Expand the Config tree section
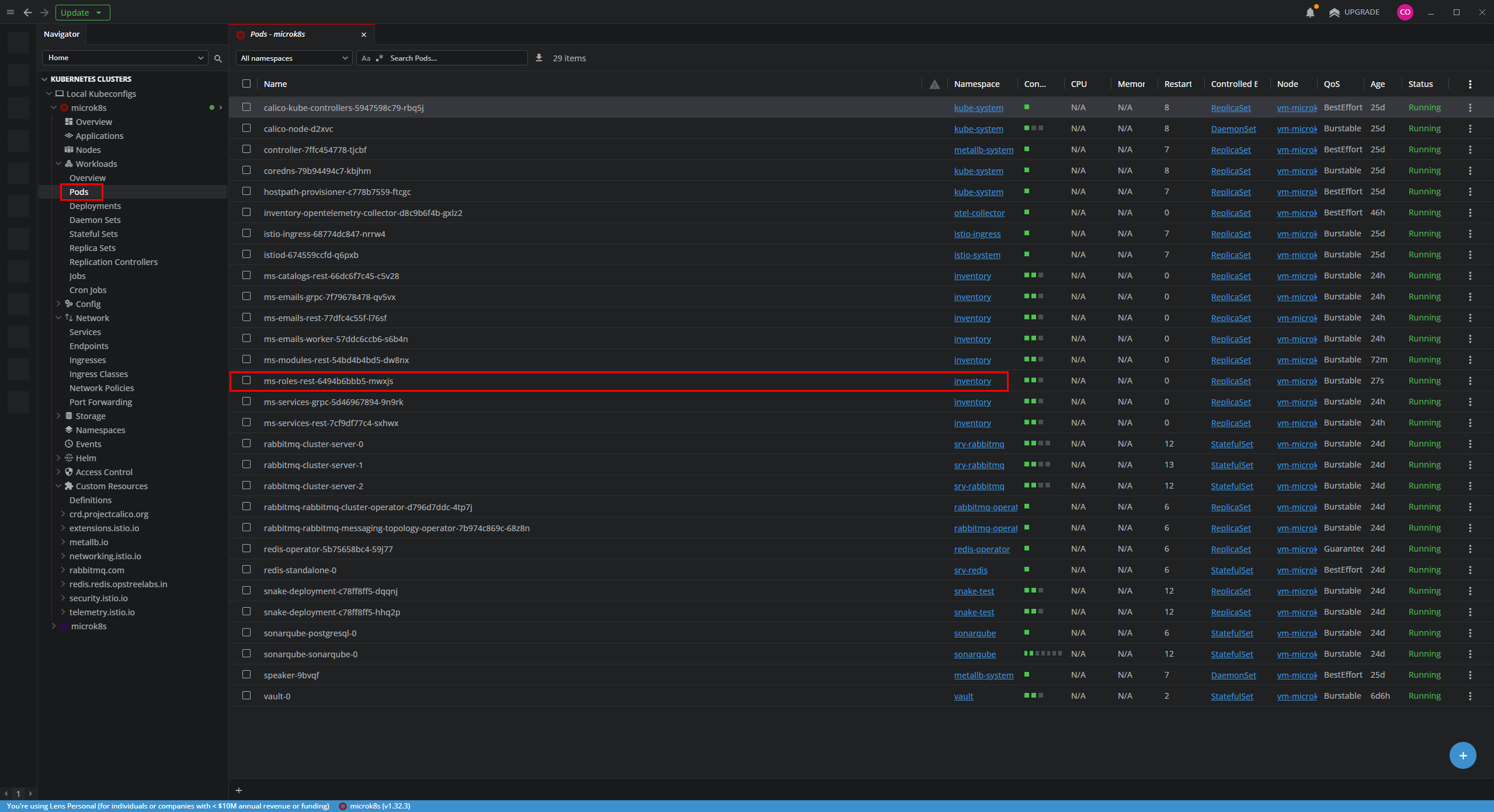This screenshot has height=812, width=1494. [x=58, y=304]
